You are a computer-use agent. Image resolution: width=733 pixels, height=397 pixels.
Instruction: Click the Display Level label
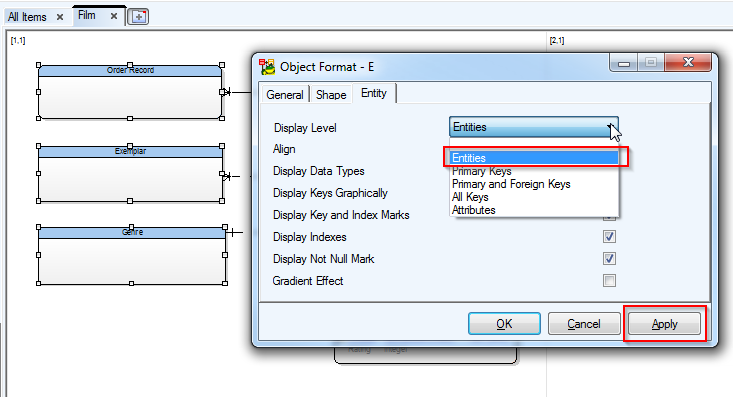[305, 128]
